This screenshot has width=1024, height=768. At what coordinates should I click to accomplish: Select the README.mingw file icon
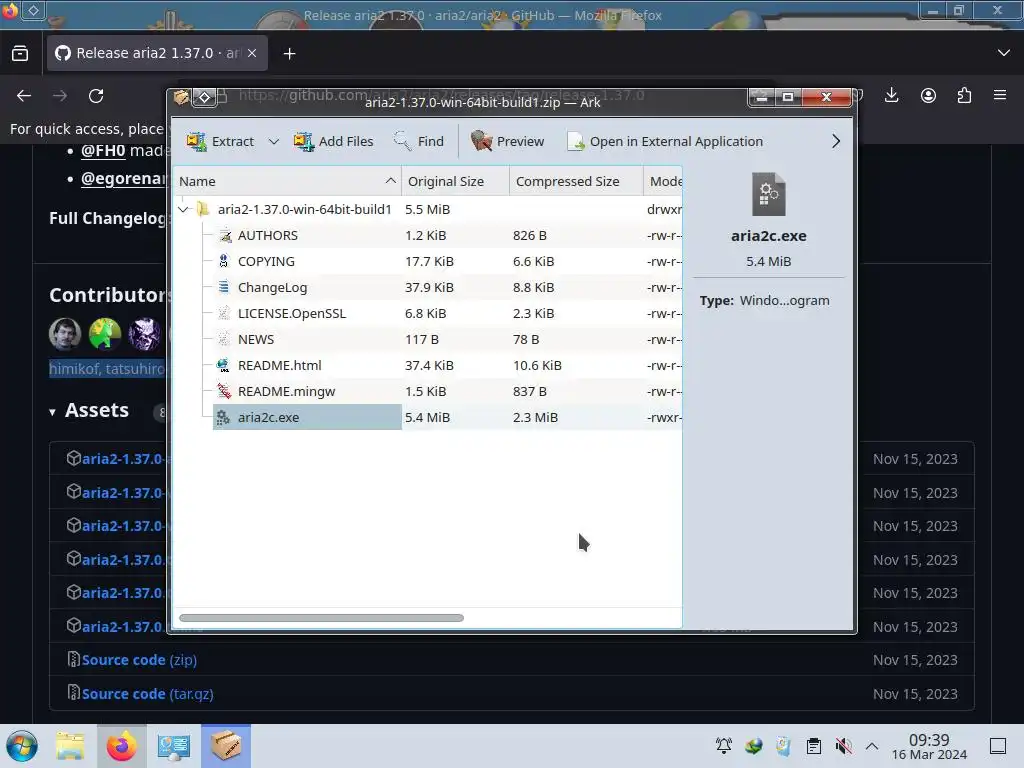(224, 392)
